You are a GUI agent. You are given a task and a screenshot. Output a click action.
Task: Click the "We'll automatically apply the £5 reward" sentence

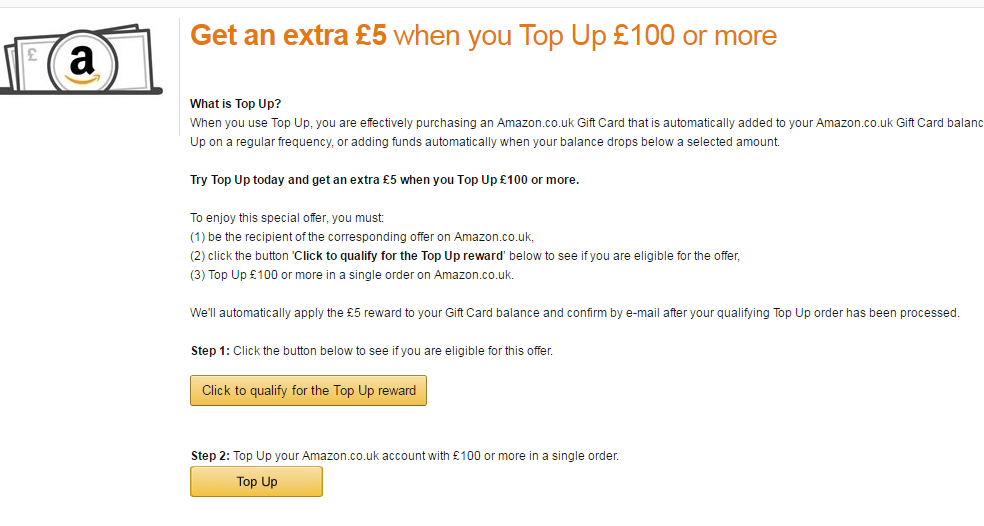click(x=574, y=313)
